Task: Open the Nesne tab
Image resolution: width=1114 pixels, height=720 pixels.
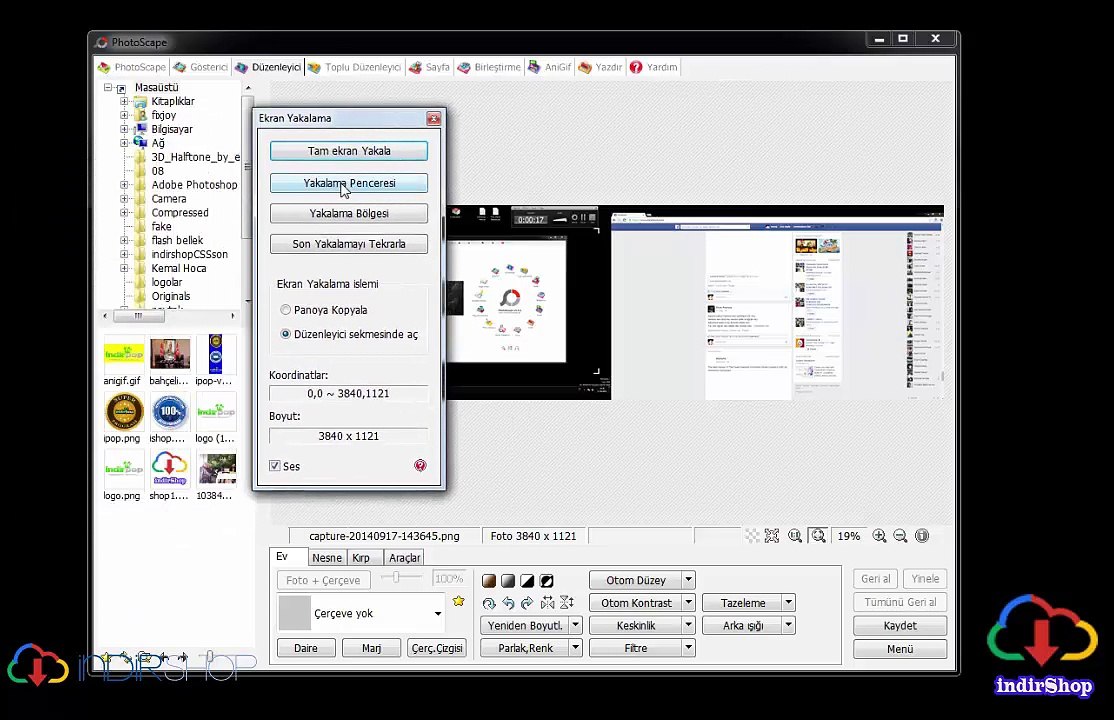Action: 326,558
